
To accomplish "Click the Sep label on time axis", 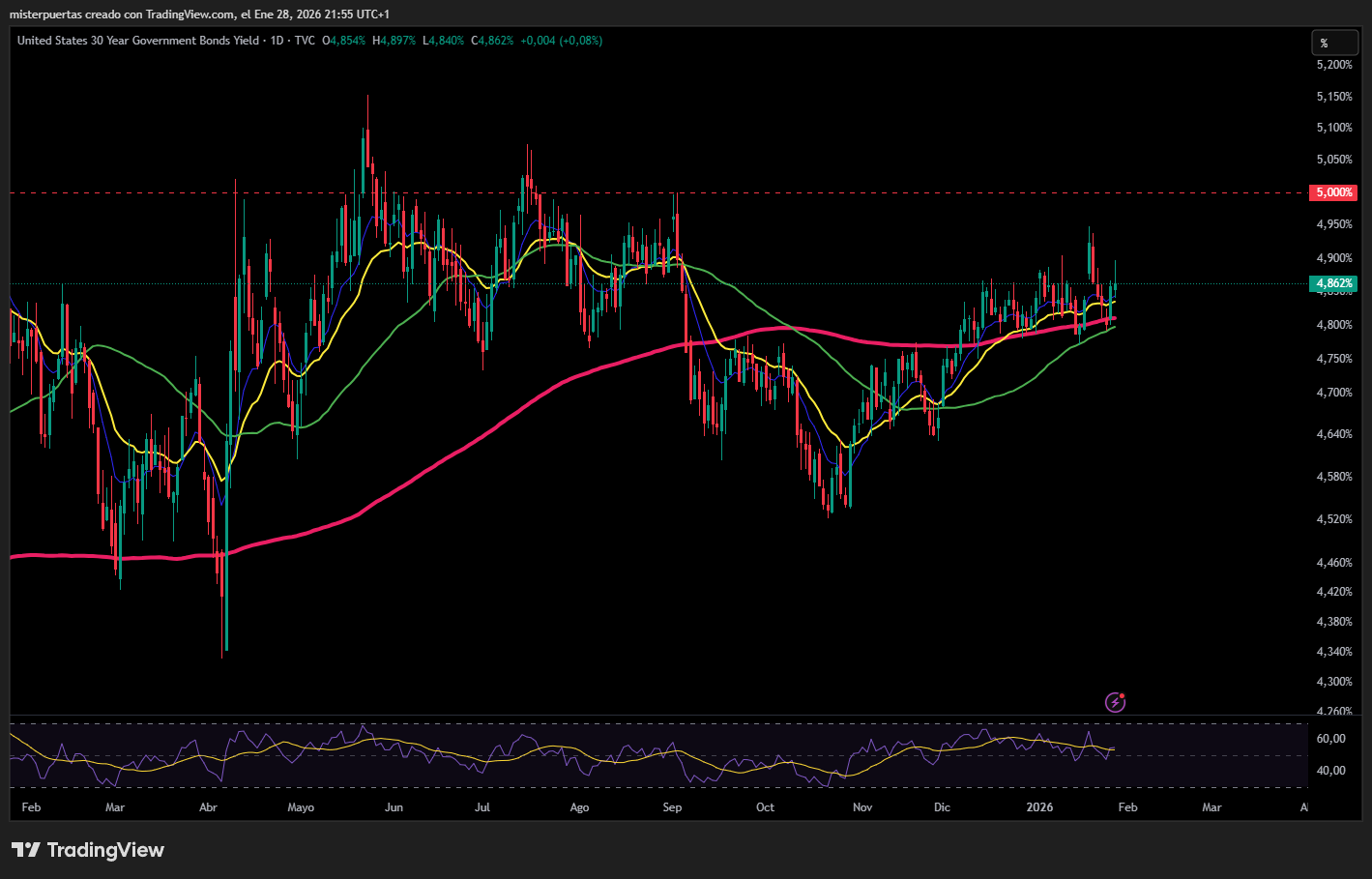I will tap(672, 807).
